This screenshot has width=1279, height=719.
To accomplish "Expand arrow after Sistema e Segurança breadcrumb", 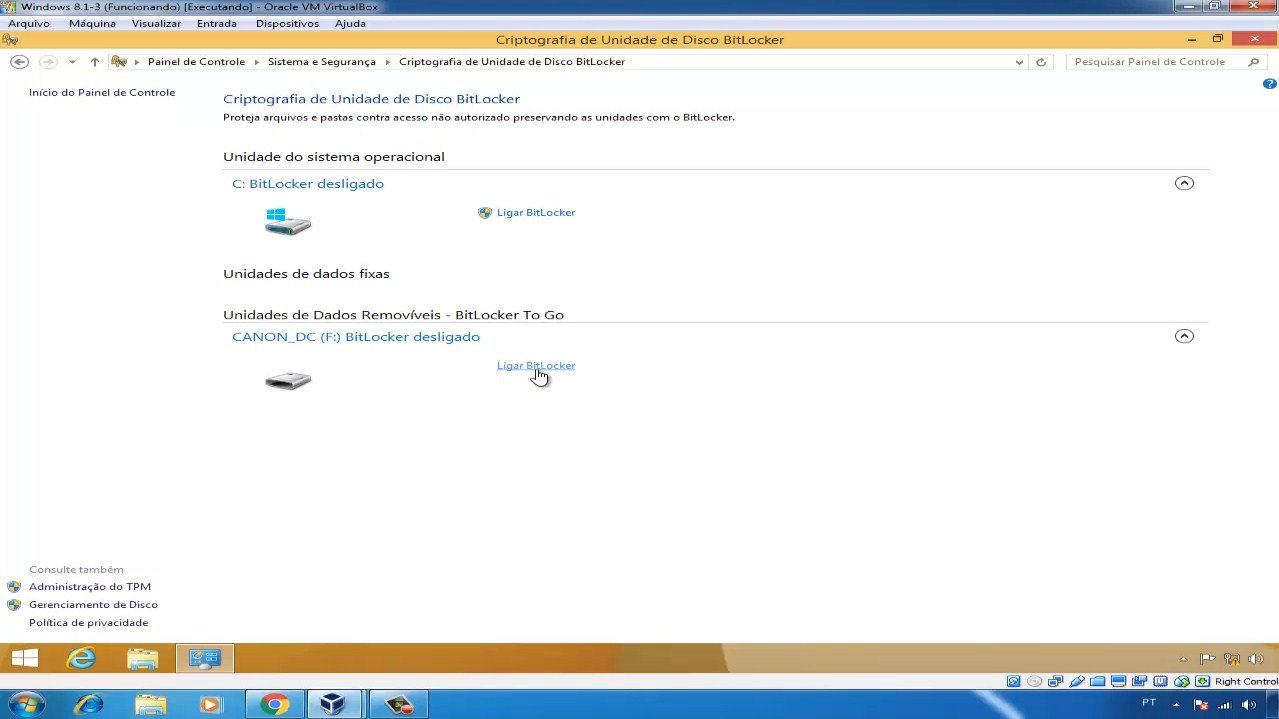I will (x=388, y=62).
